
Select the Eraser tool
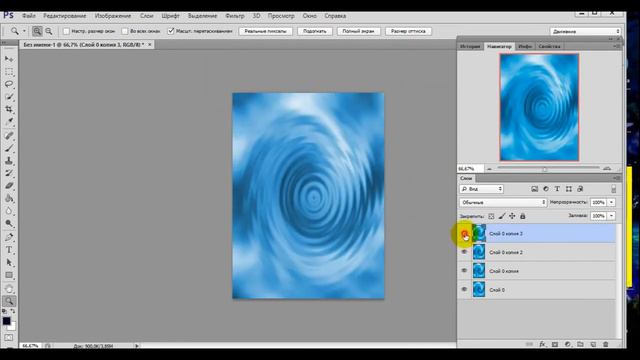9,186
